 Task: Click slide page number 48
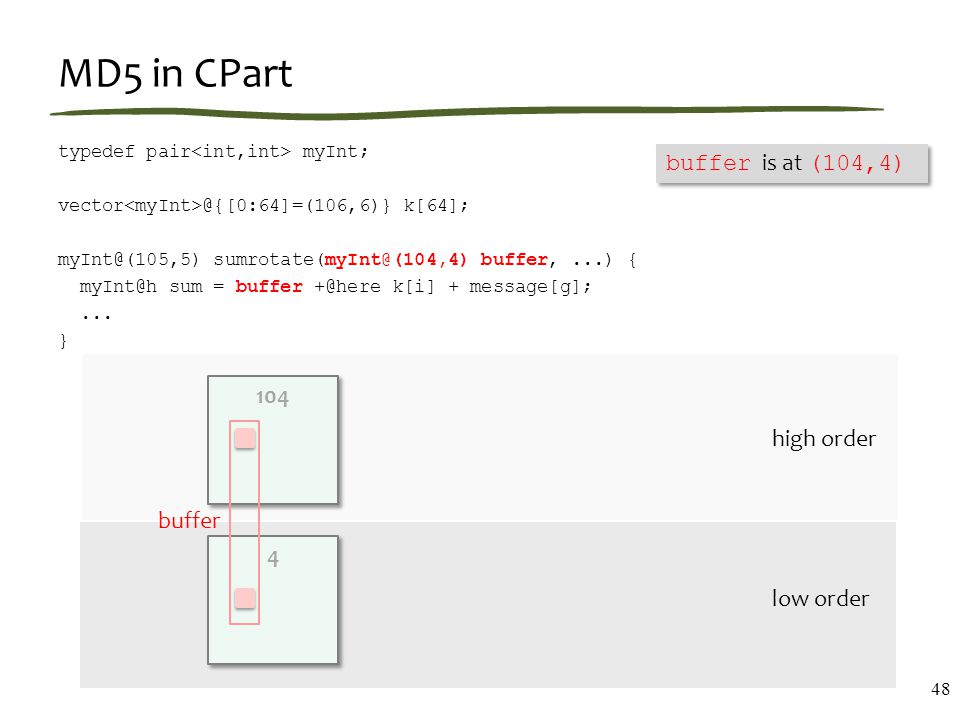(x=940, y=689)
